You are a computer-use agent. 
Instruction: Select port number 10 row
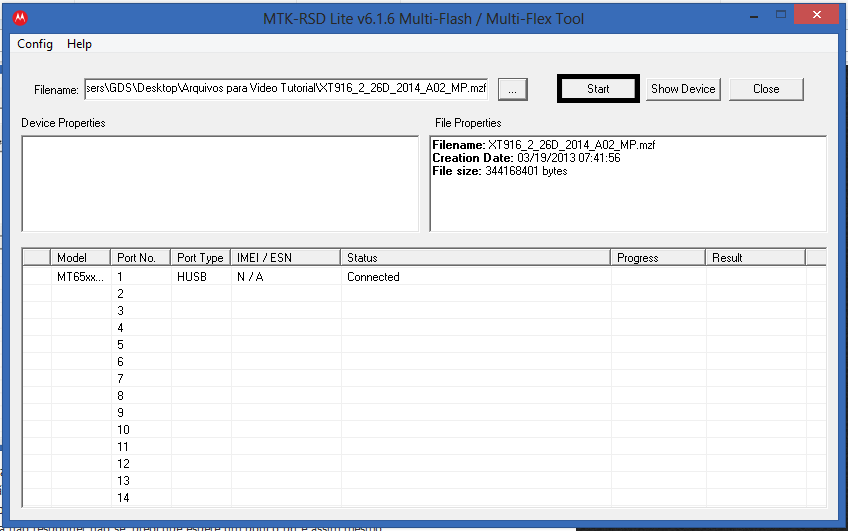pos(424,430)
